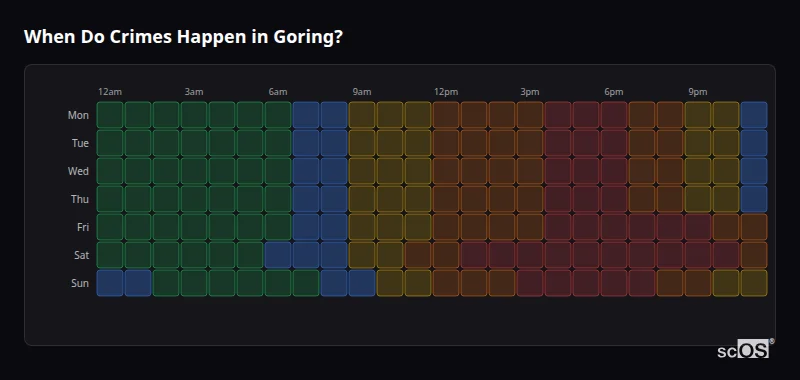Click the Friday 11pm orange cell
800x380 pixels.
click(754, 227)
